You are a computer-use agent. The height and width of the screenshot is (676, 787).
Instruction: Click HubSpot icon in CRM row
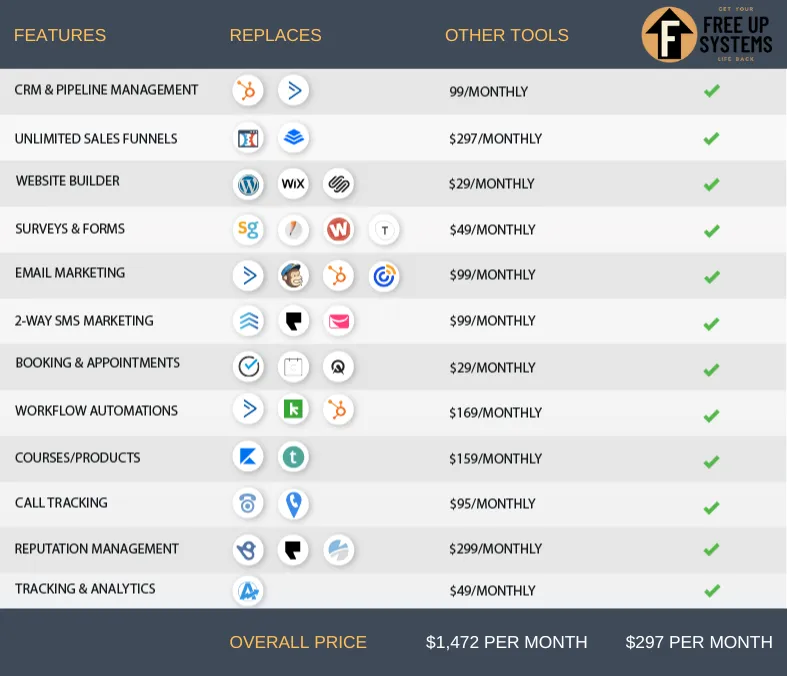pyautogui.click(x=248, y=91)
